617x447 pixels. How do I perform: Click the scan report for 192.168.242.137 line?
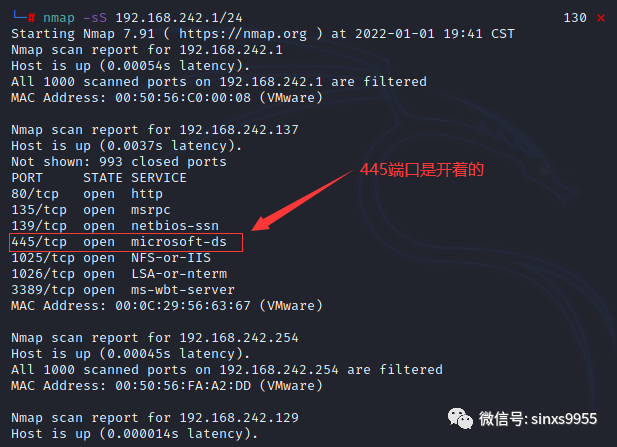155,130
